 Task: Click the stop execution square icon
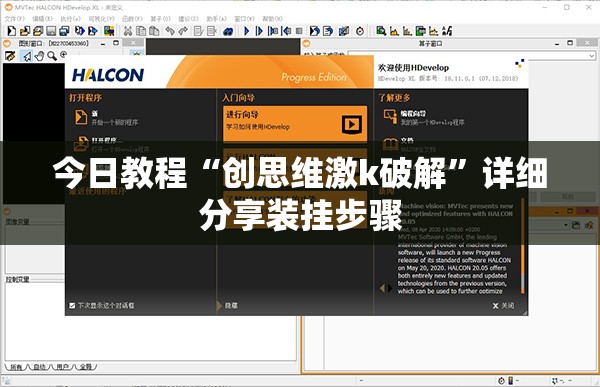point(299,31)
